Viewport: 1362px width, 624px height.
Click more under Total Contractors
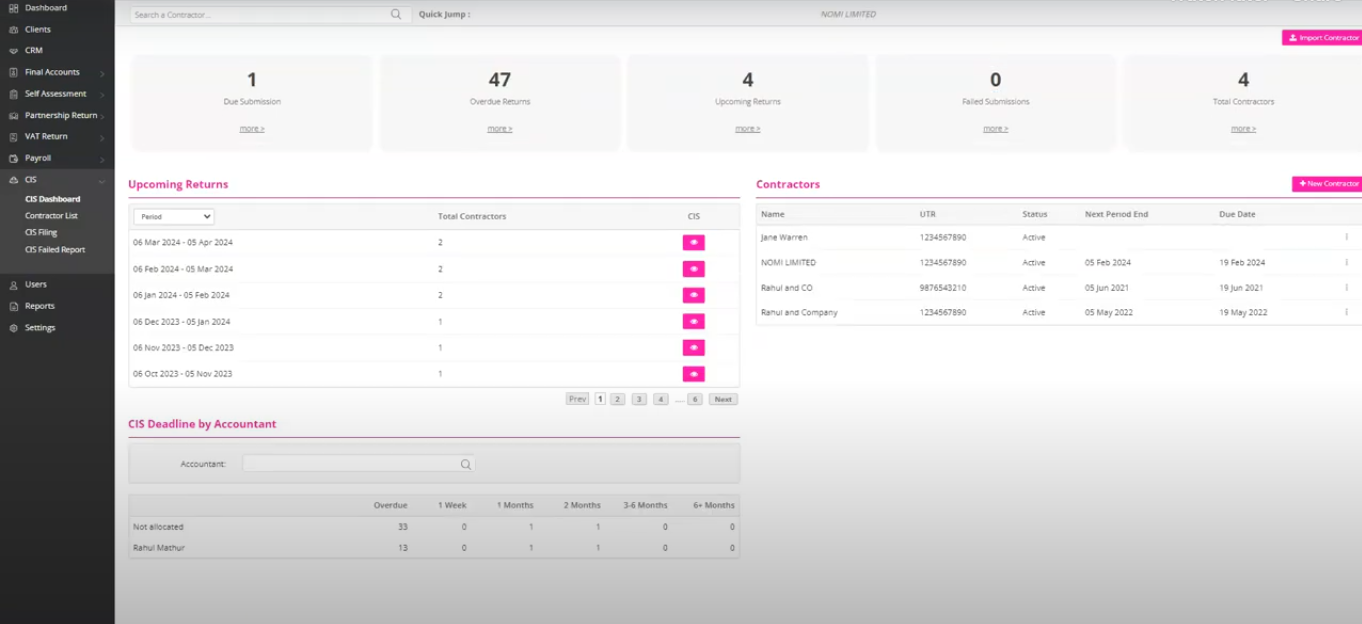click(x=1243, y=129)
